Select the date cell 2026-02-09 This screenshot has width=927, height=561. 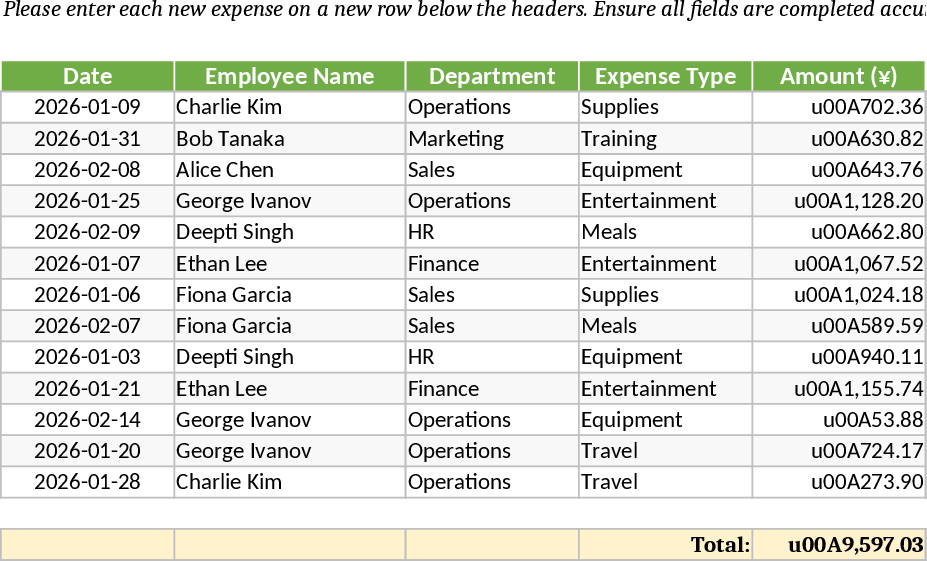(x=88, y=232)
